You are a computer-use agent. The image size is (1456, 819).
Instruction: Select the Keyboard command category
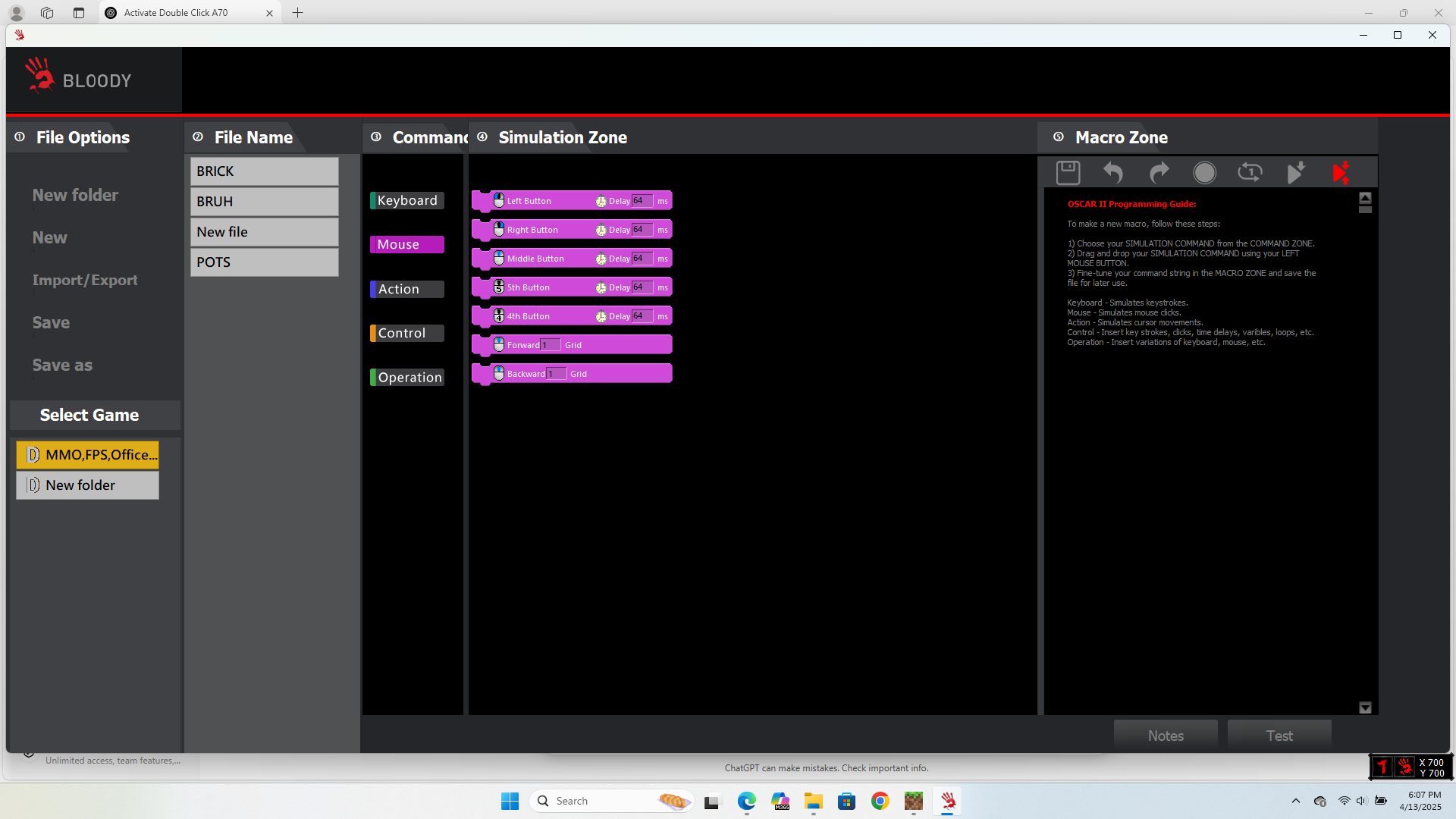[407, 201]
